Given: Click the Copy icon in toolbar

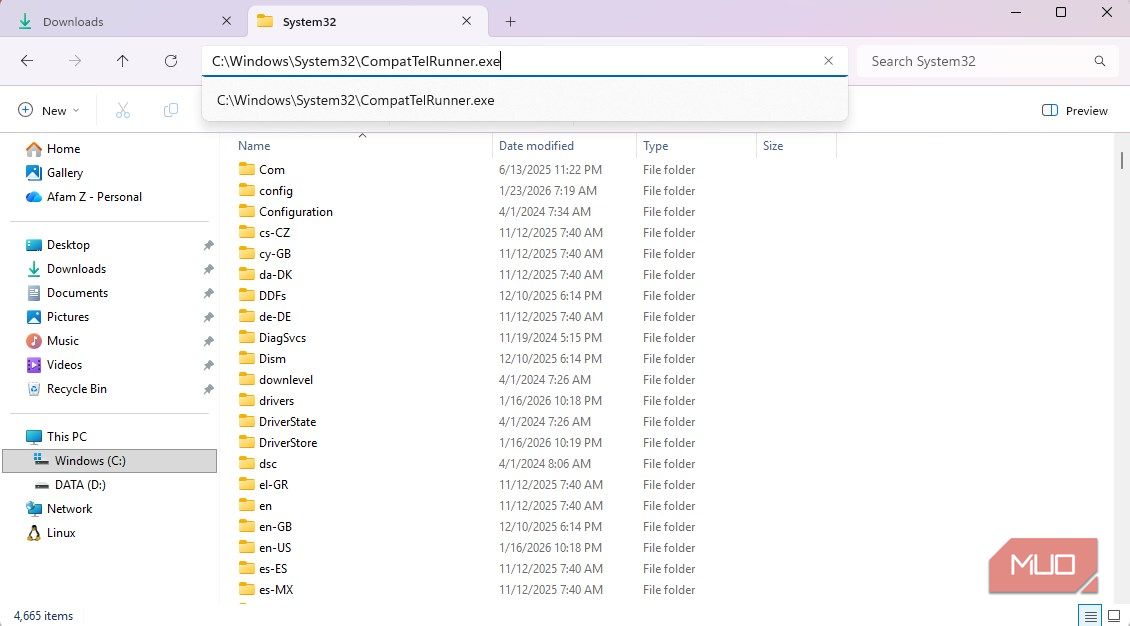Looking at the screenshot, I should 171,110.
